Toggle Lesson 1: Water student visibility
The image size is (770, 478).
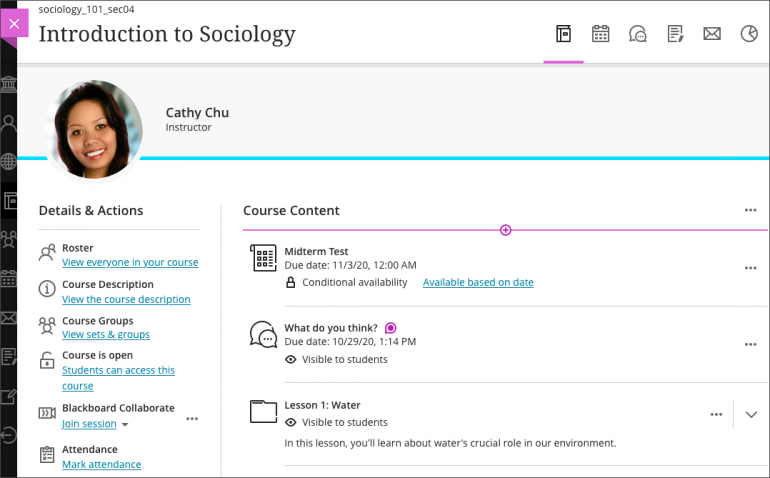tap(291, 423)
